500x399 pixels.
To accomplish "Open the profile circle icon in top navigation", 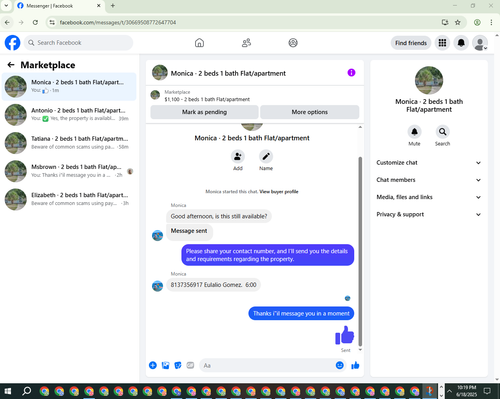I will tap(293, 43).
